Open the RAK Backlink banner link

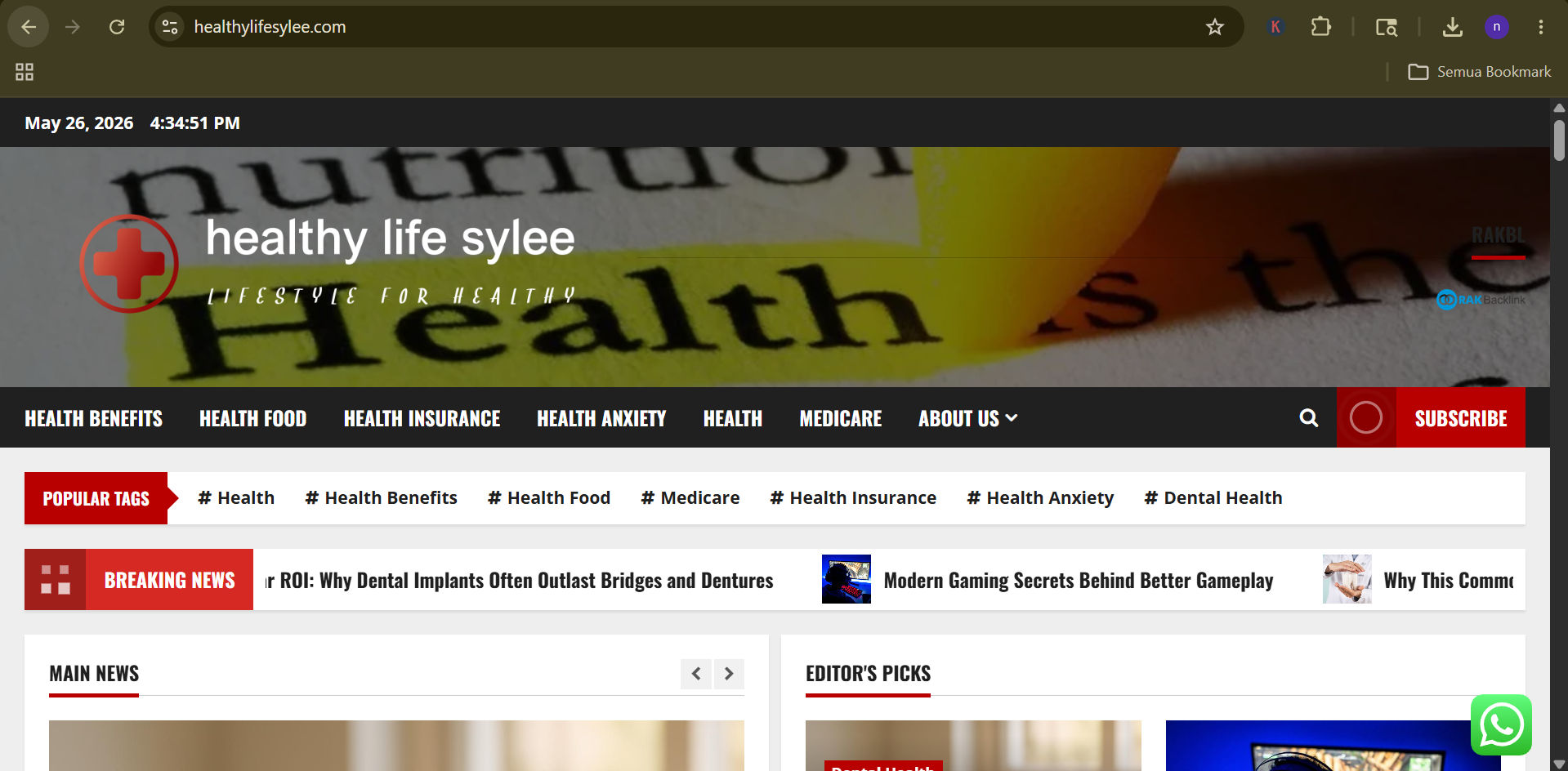pos(1481,300)
